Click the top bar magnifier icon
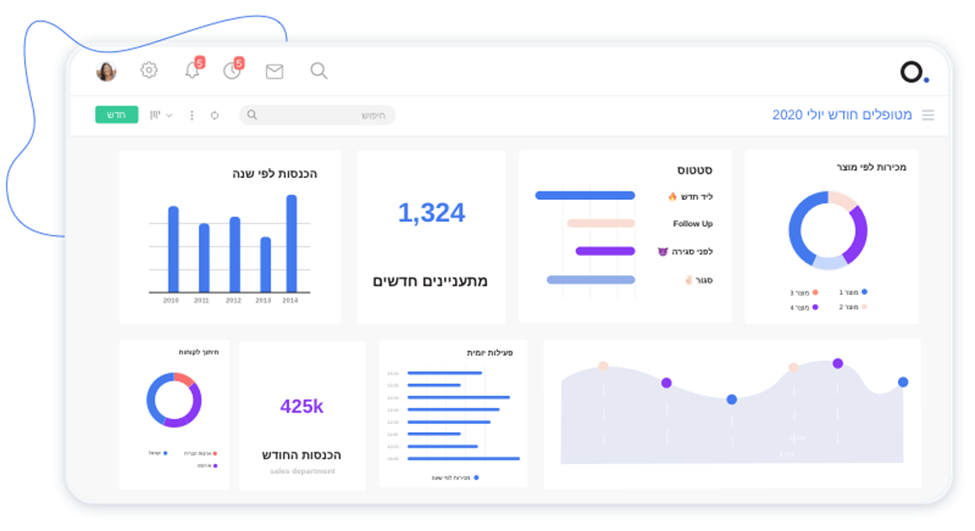975x531 pixels. click(x=319, y=70)
